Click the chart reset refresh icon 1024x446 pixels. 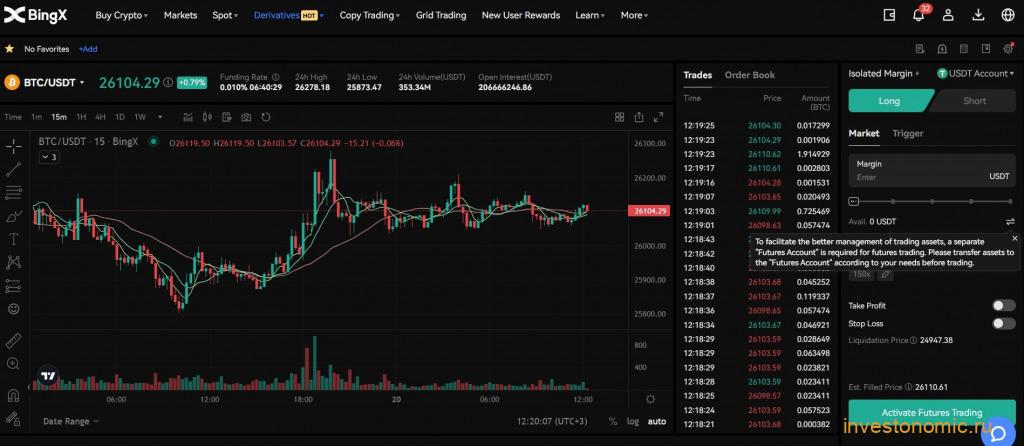coord(266,117)
